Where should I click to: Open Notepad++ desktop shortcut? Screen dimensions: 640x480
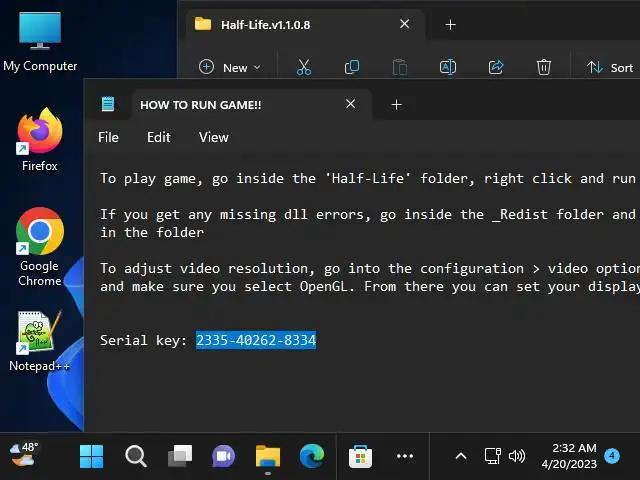[40, 341]
